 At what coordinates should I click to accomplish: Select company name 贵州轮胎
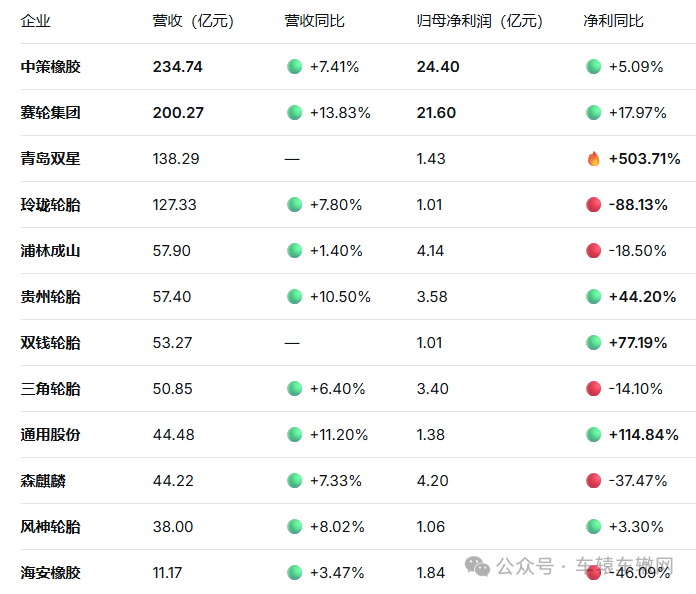point(50,297)
